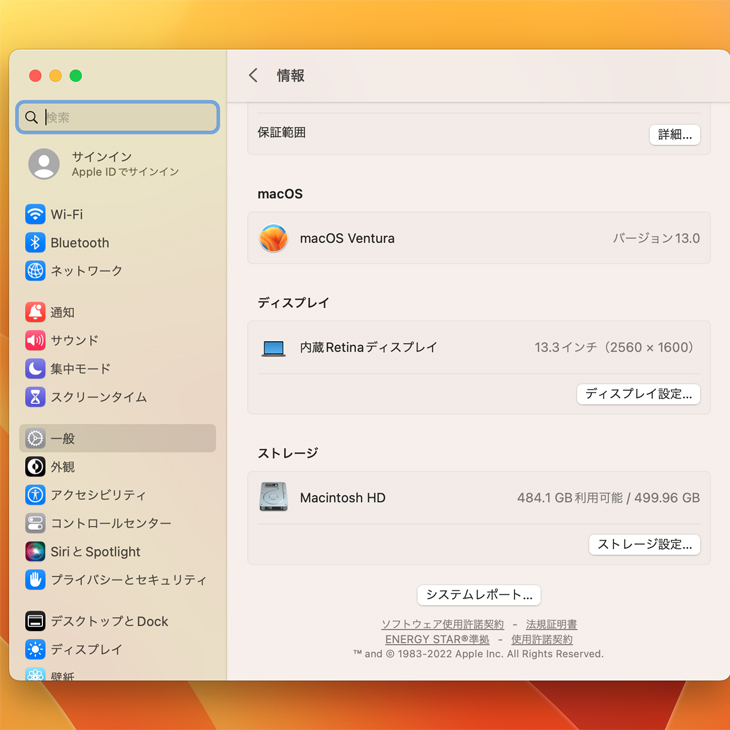Screen dimensions: 730x730
Task: Click the Macintosh HD name text
Action: click(343, 498)
